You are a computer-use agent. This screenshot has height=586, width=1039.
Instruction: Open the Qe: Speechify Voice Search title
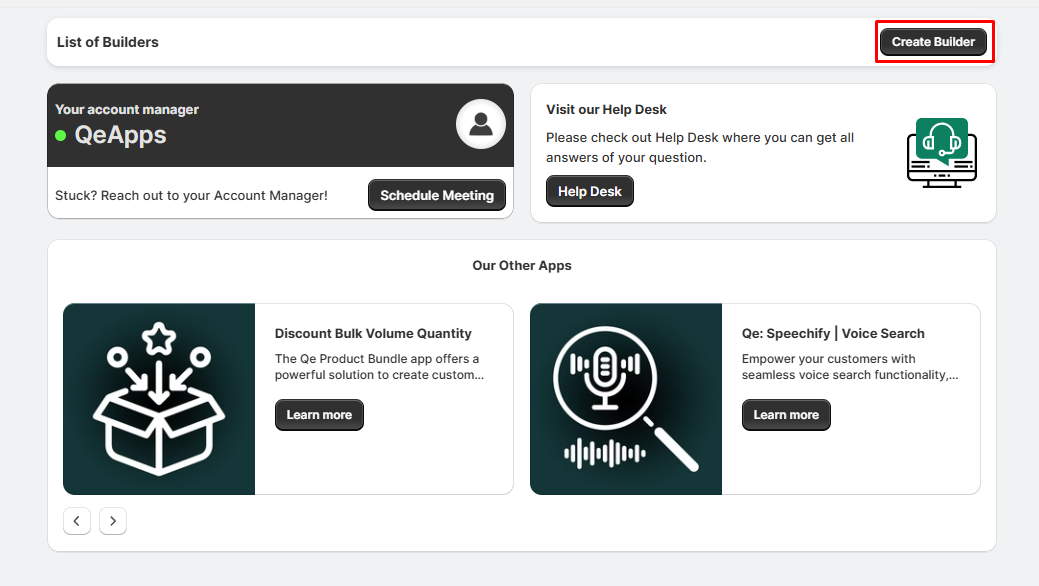(833, 334)
